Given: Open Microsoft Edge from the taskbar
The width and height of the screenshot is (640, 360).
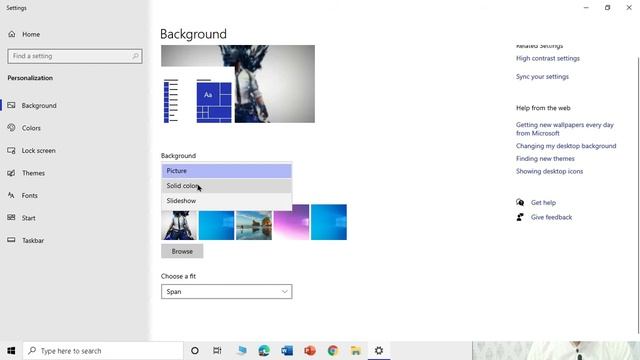Looking at the screenshot, I should click(264, 351).
